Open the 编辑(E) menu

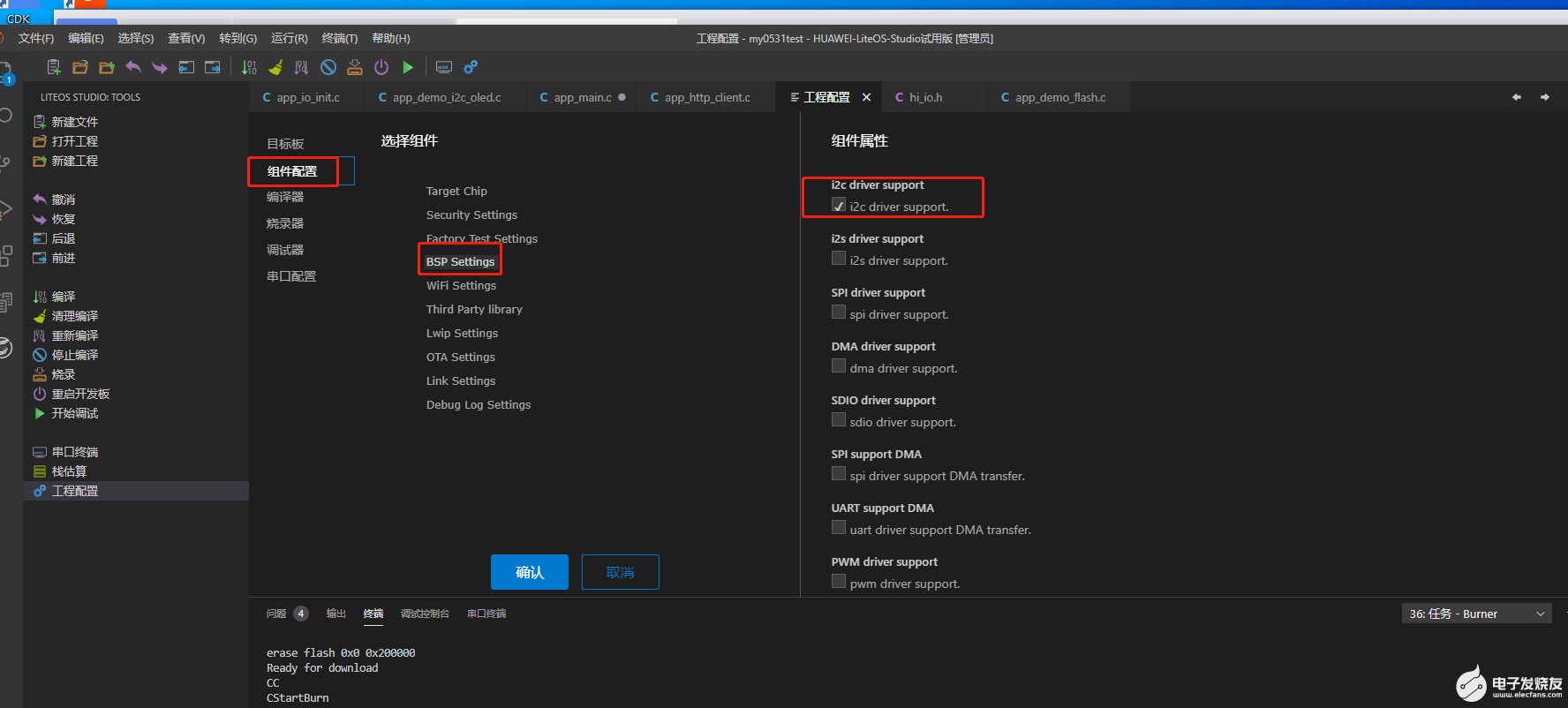pyautogui.click(x=86, y=38)
